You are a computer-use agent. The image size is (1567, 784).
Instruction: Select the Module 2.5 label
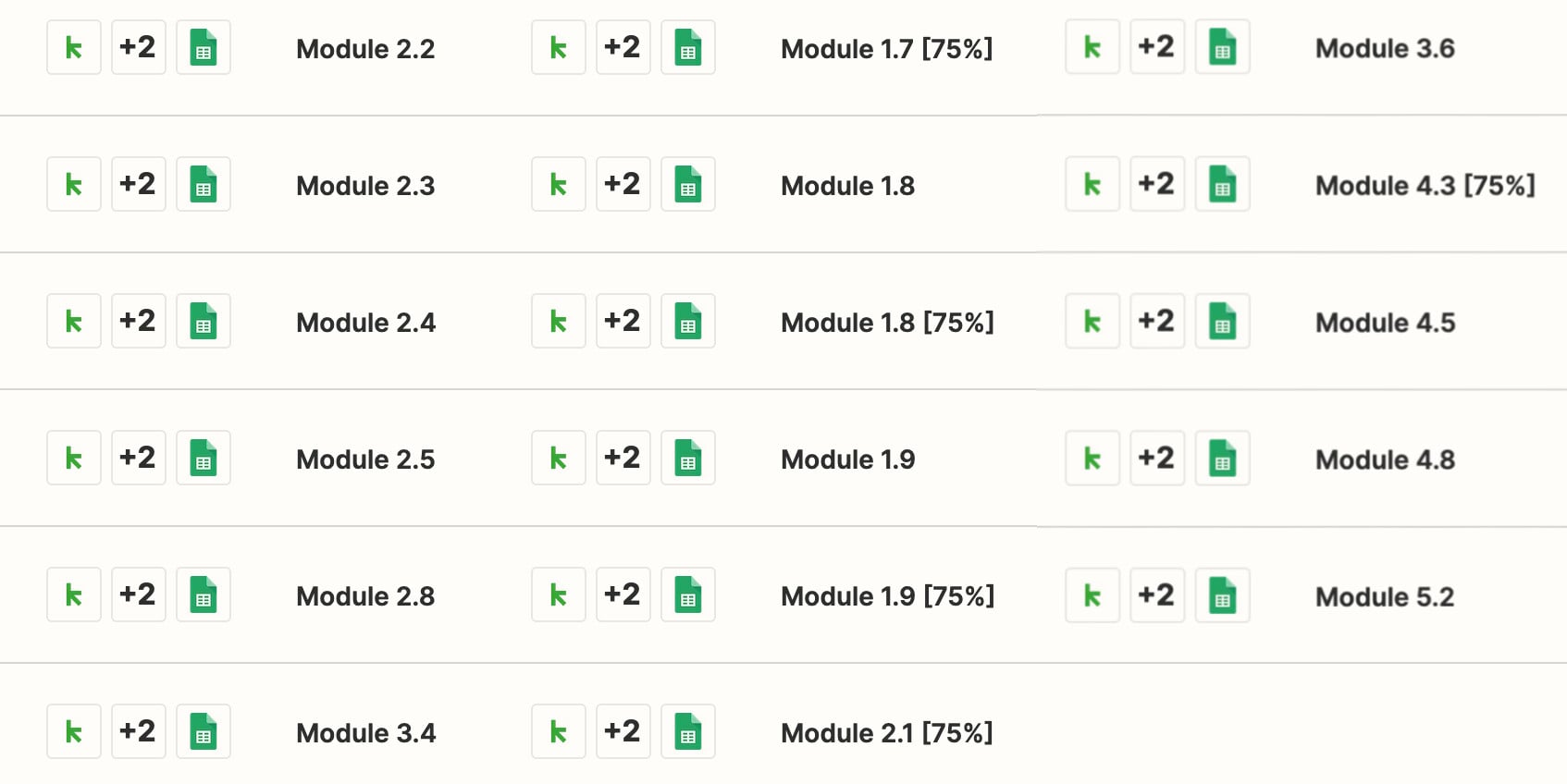click(x=364, y=459)
